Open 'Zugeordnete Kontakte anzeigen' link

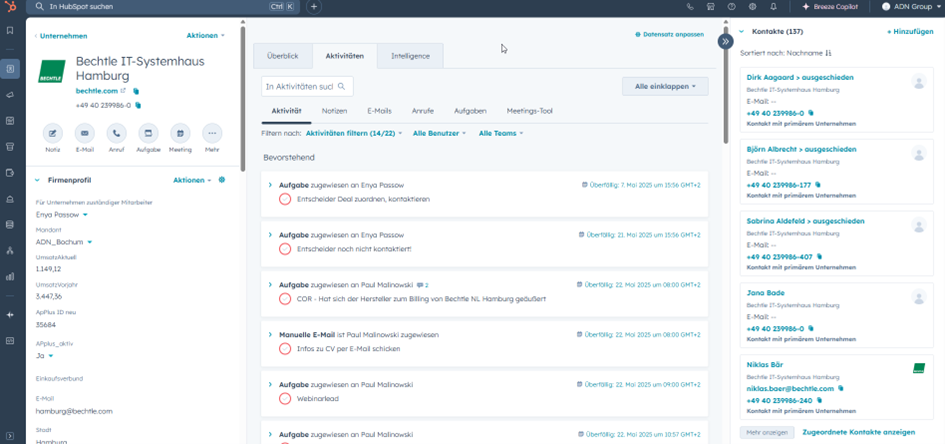pyautogui.click(x=859, y=432)
